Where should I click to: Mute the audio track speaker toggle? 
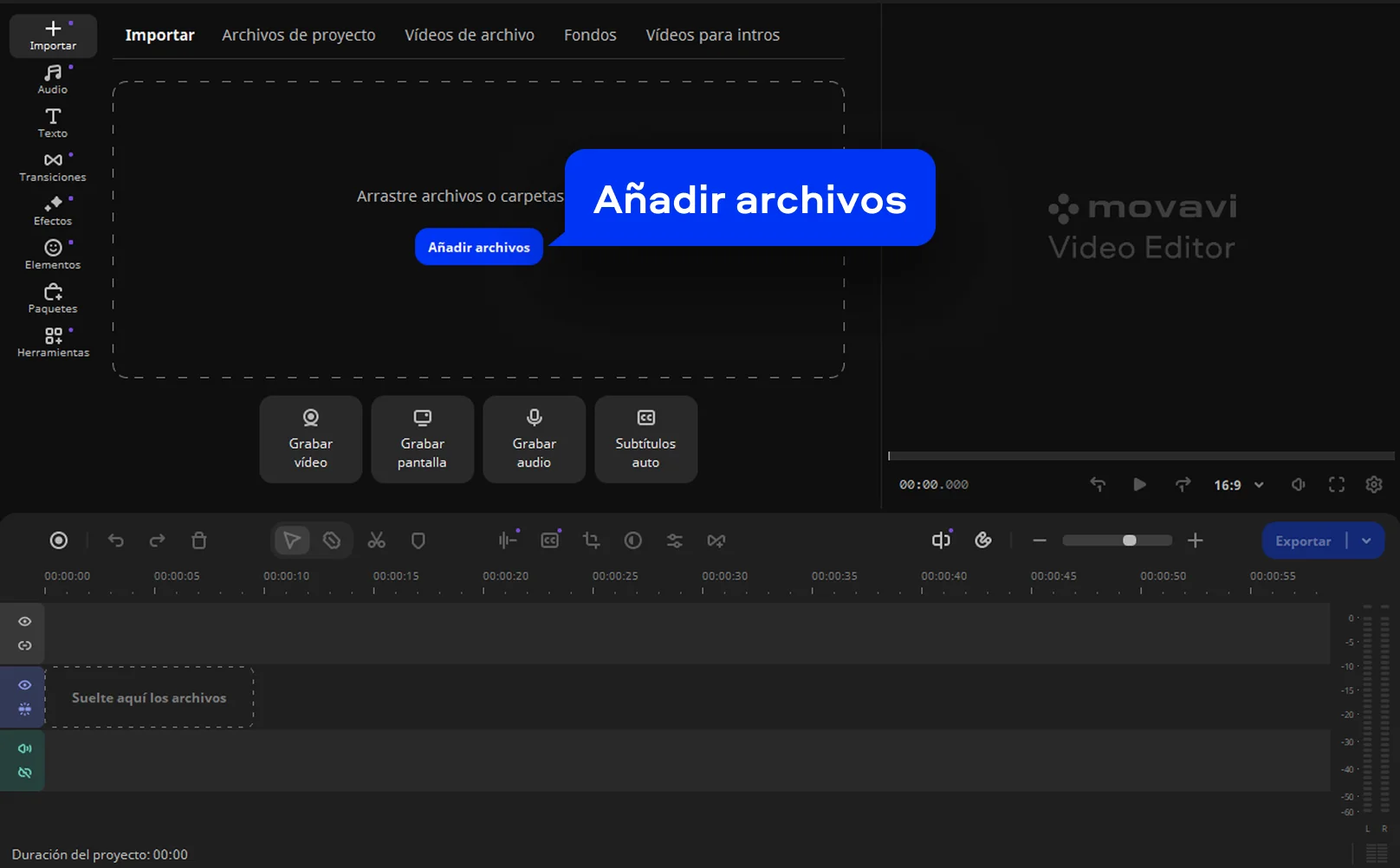tap(23, 748)
